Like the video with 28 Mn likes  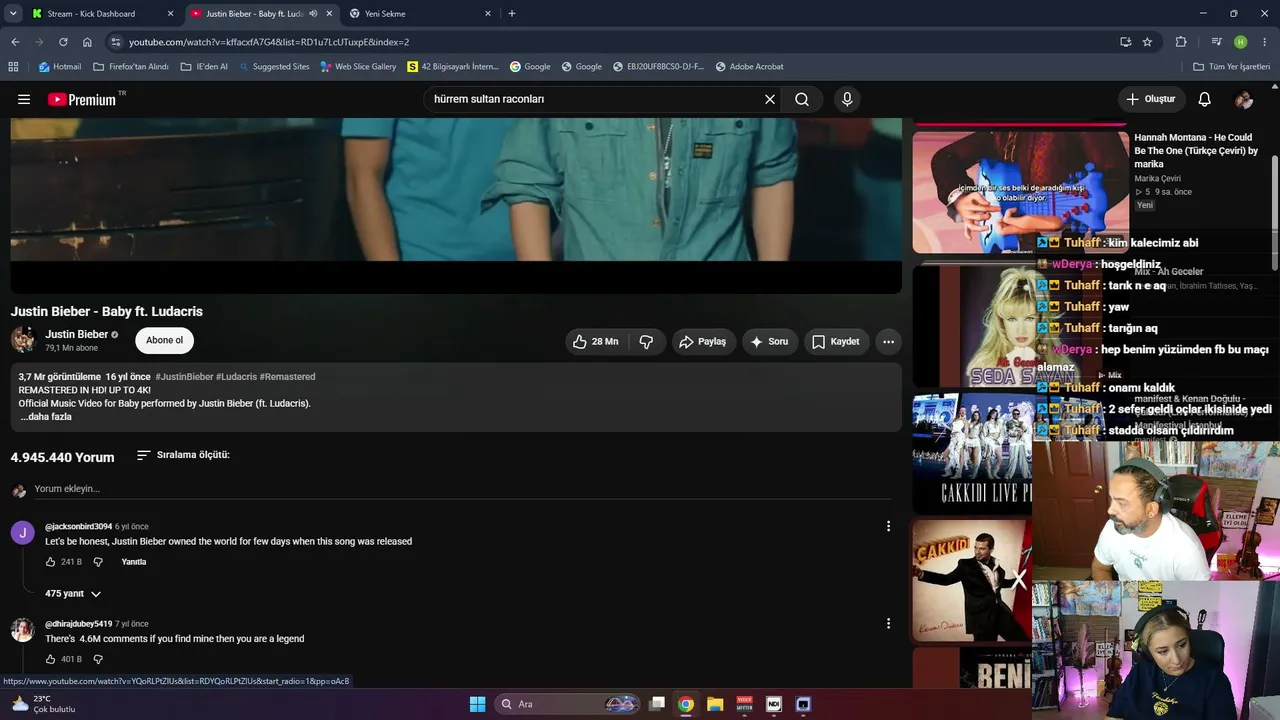click(596, 342)
